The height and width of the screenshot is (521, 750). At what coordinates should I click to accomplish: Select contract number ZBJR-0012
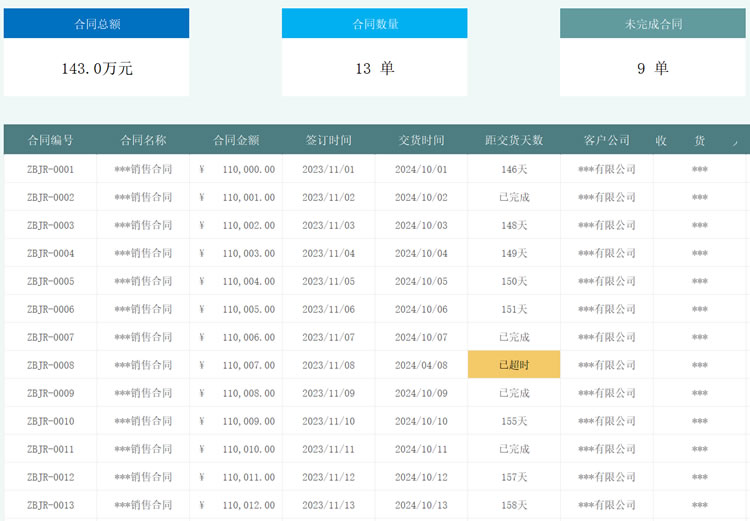point(50,477)
